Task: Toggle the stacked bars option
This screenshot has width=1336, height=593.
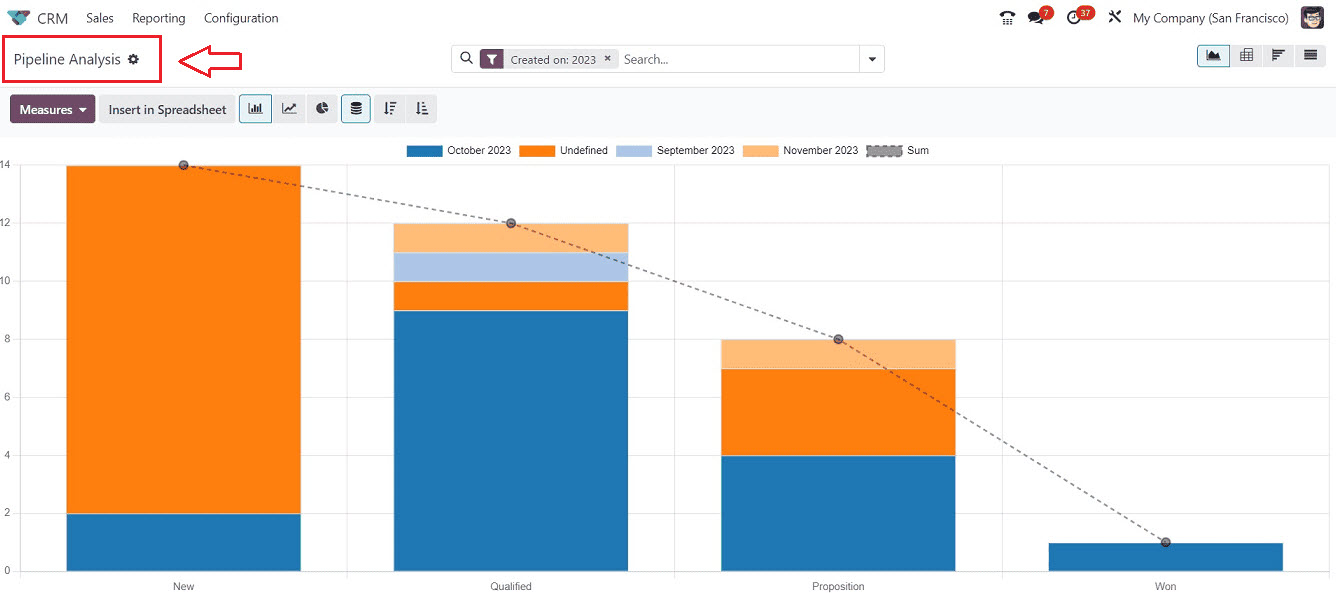Action: point(356,109)
